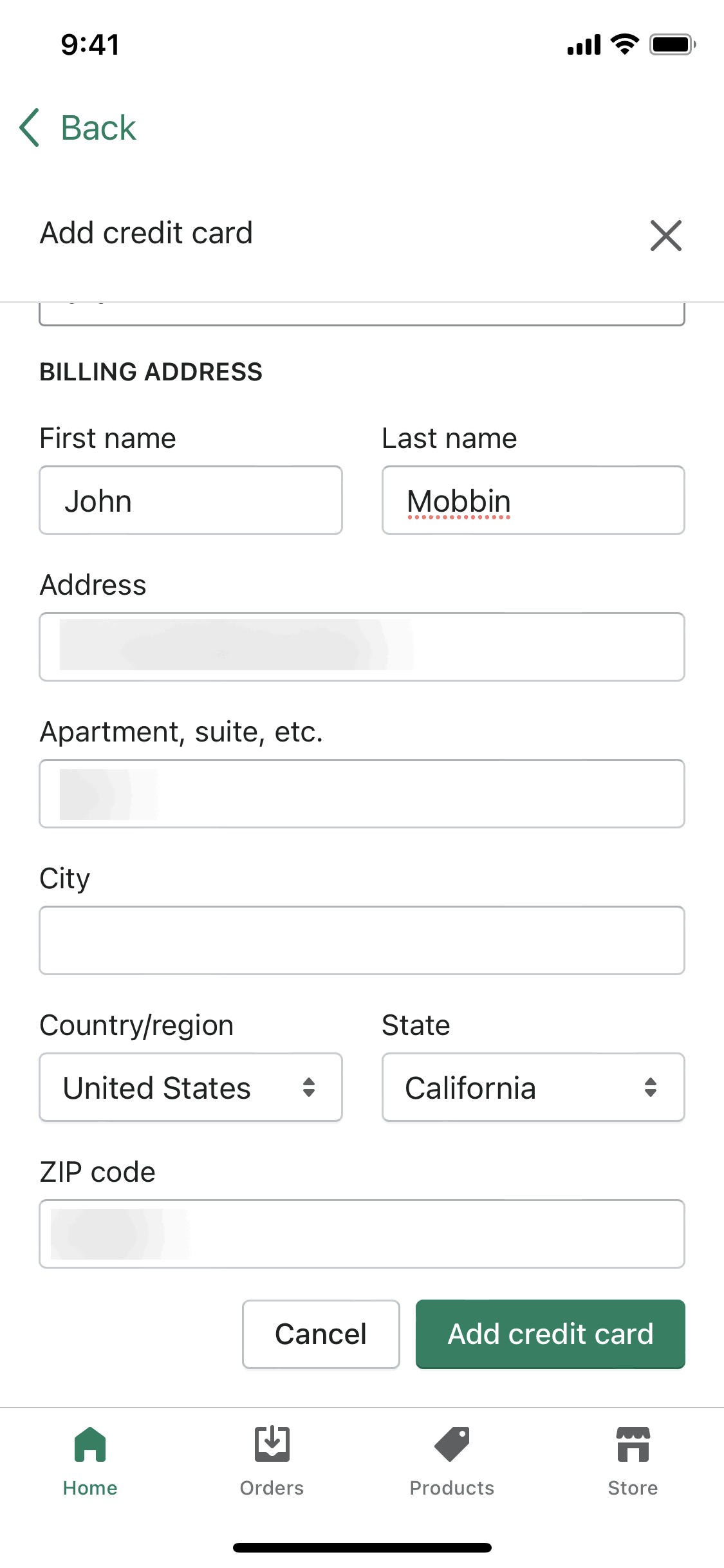Tap the Store shopfront icon

coord(633,1444)
